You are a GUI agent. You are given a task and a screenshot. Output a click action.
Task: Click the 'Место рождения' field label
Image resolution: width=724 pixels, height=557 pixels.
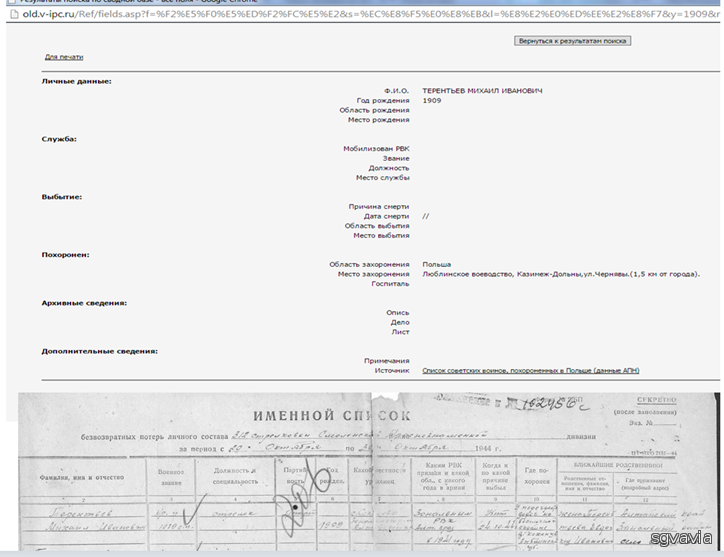(379, 120)
